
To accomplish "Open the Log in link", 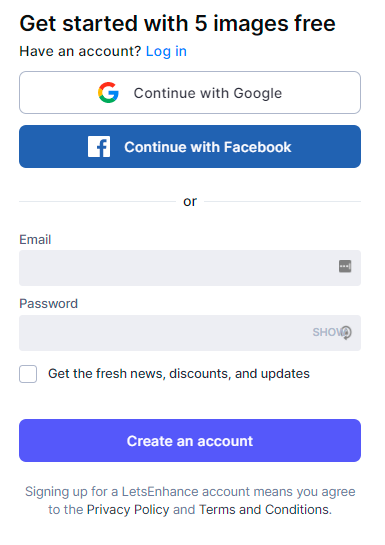I will 166,51.
